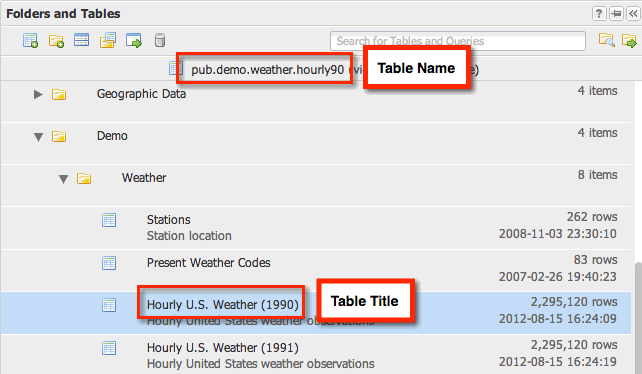Click the Demo folder icon

(59, 136)
